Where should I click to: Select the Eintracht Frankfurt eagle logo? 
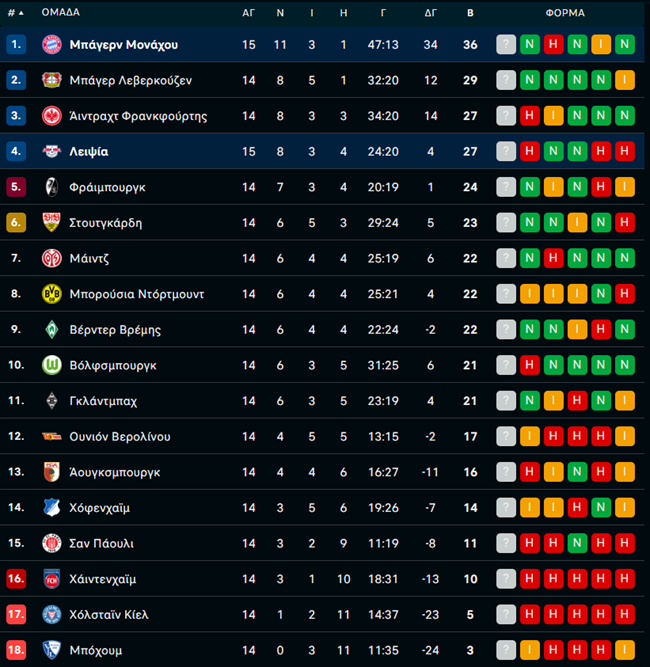point(51,116)
